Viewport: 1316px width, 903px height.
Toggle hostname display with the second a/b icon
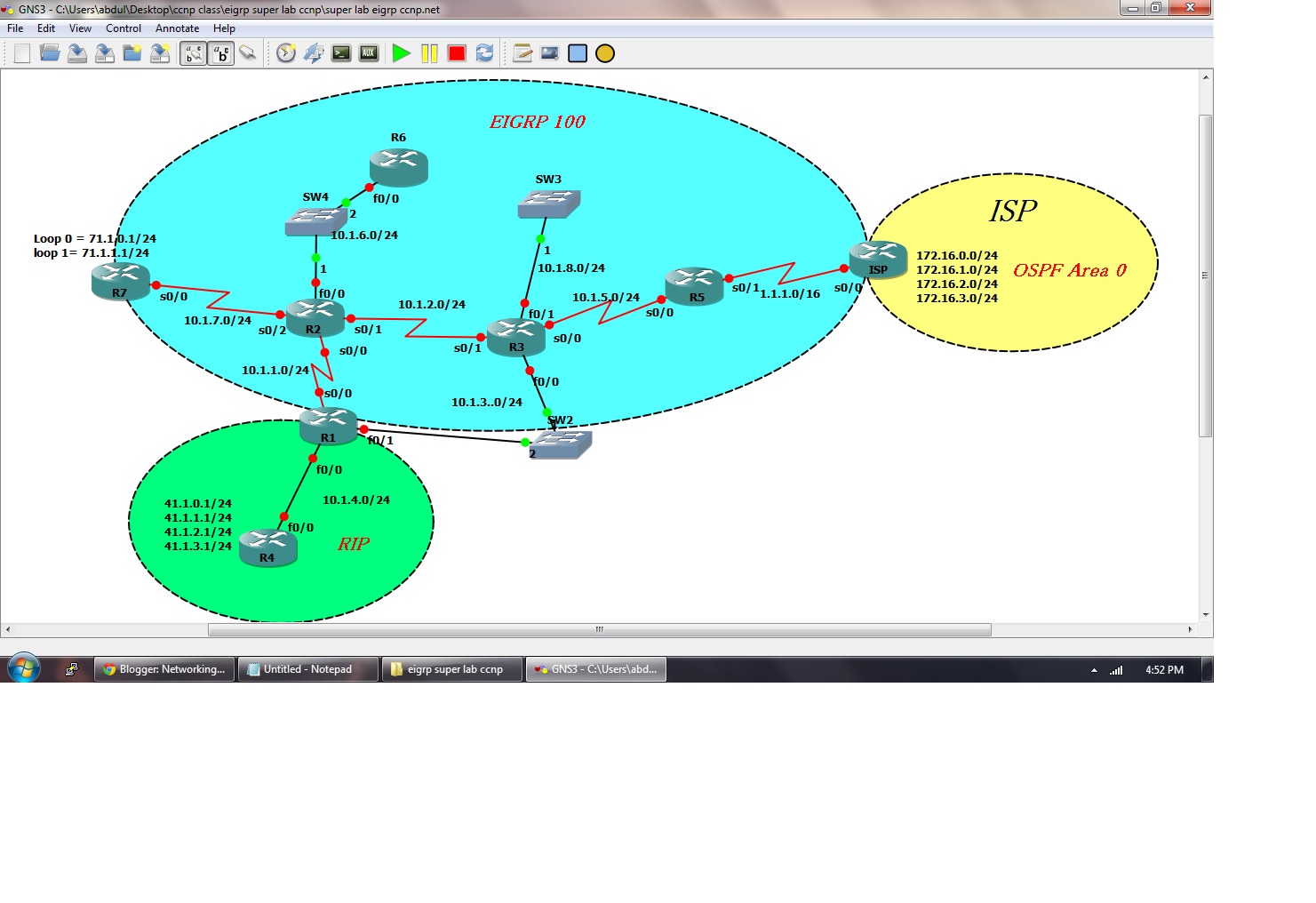(221, 53)
